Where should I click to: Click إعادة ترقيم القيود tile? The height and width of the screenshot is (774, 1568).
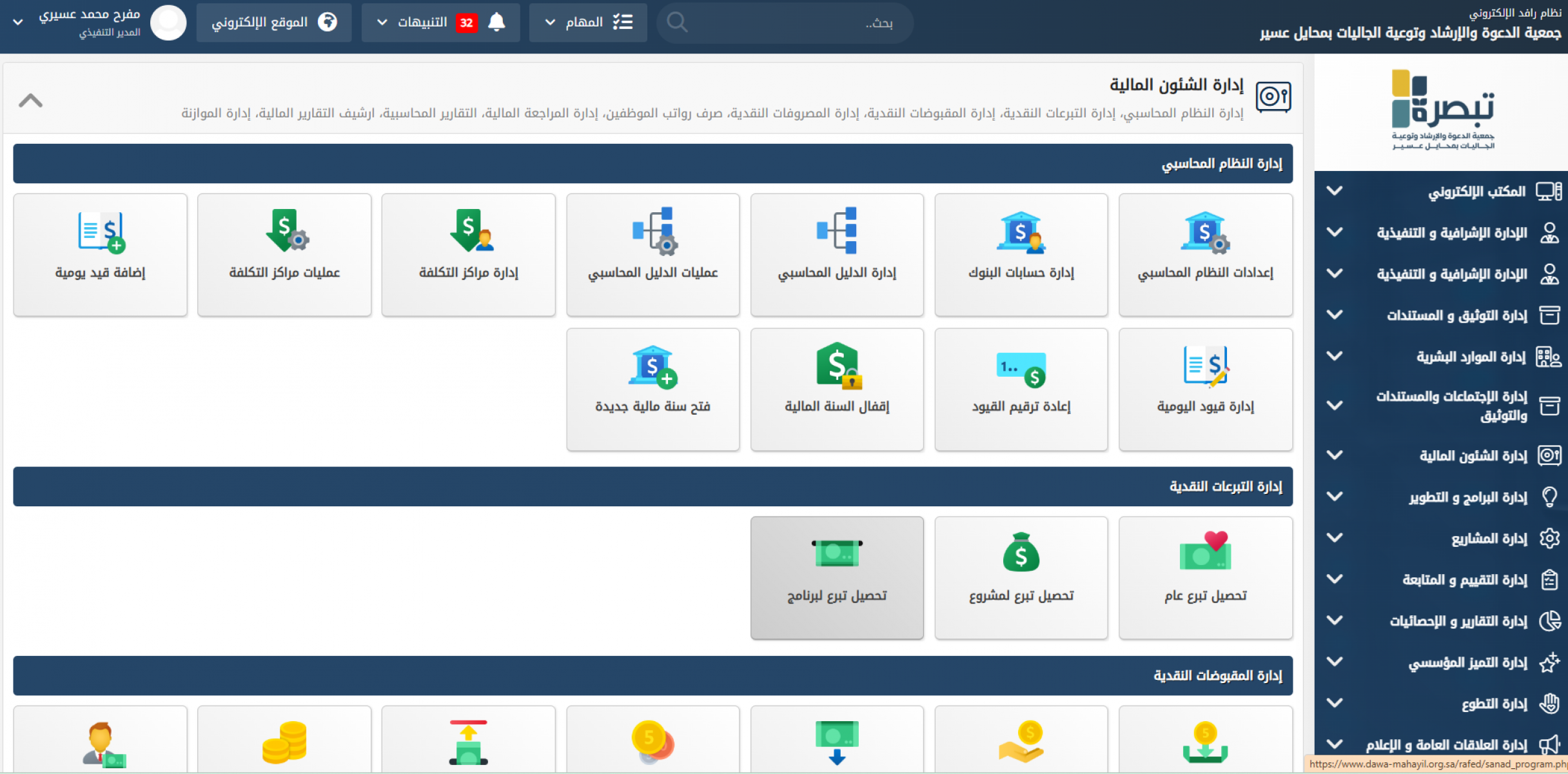tap(1021, 389)
